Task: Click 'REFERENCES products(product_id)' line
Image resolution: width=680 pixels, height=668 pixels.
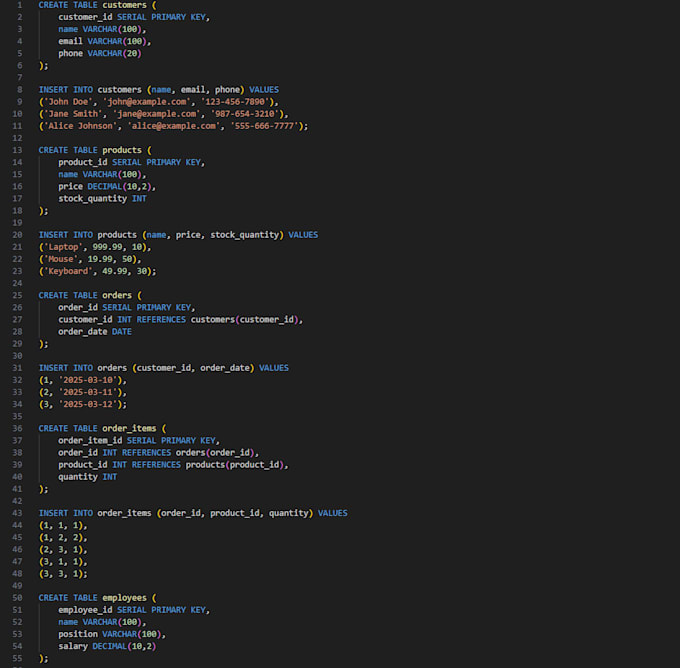Action: tap(173, 465)
